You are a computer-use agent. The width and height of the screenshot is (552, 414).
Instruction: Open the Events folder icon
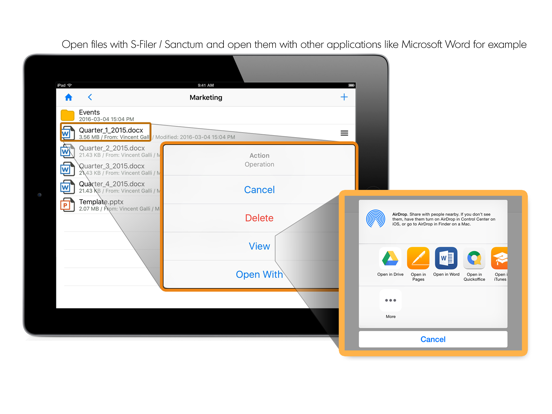click(67, 115)
